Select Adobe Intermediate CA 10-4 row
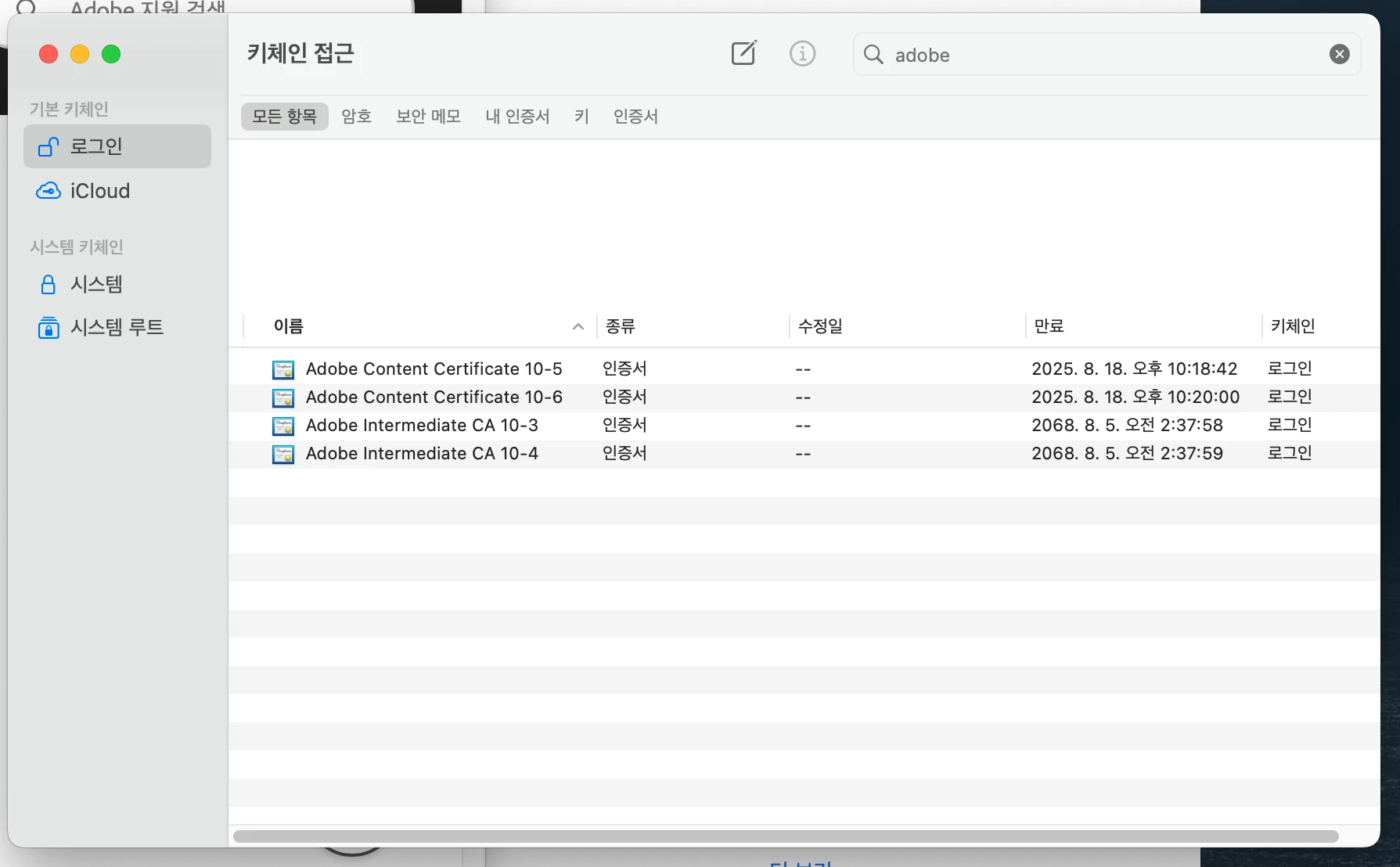 (804, 453)
